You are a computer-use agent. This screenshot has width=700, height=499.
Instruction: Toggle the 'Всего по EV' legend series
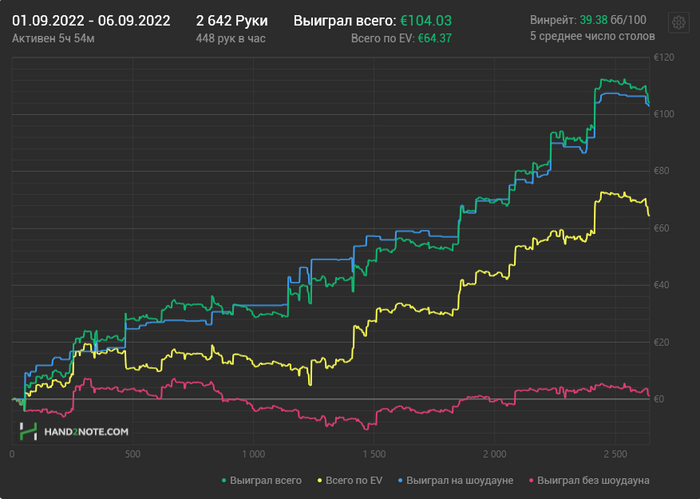pyautogui.click(x=350, y=481)
